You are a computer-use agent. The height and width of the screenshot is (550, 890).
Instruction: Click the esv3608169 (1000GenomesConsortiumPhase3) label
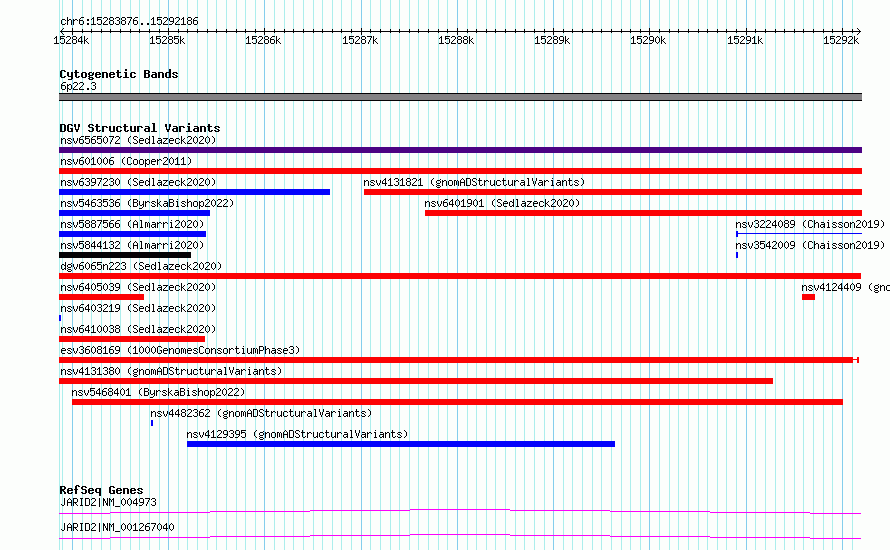coord(180,350)
